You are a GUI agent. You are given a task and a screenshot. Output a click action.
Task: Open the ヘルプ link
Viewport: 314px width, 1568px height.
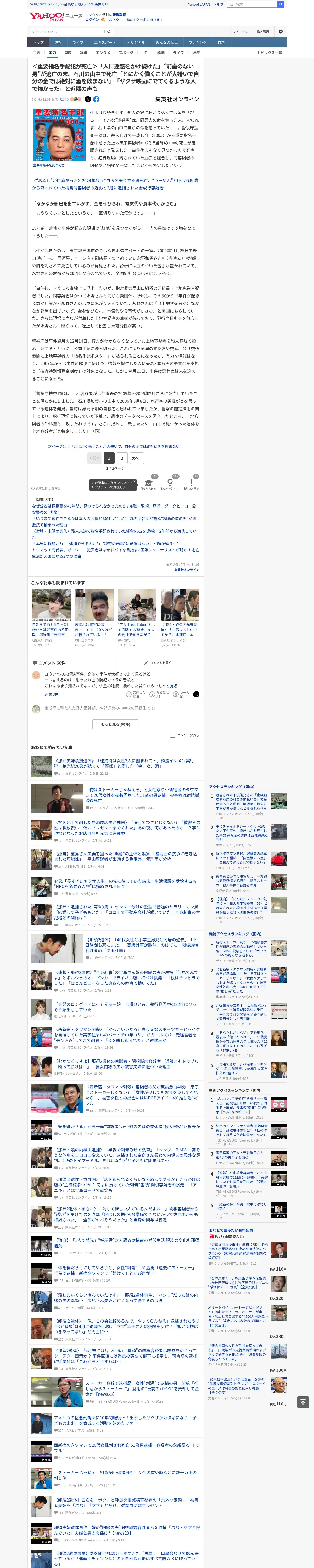click(218, 4)
